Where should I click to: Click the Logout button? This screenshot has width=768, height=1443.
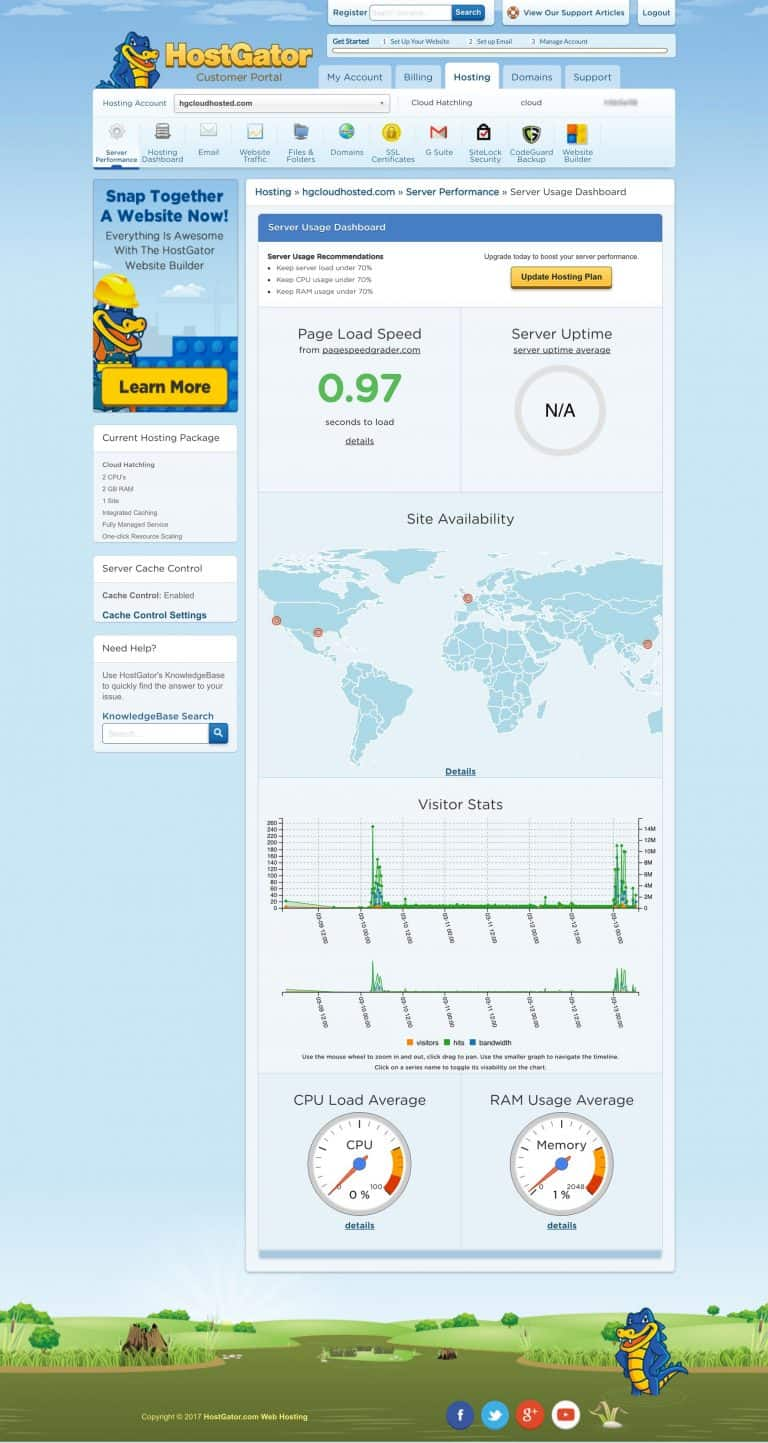[x=656, y=13]
